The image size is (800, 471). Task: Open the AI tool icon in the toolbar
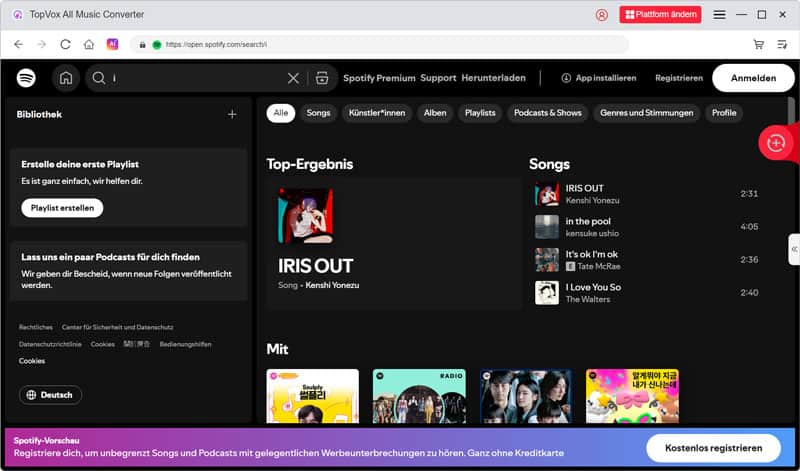pyautogui.click(x=112, y=44)
